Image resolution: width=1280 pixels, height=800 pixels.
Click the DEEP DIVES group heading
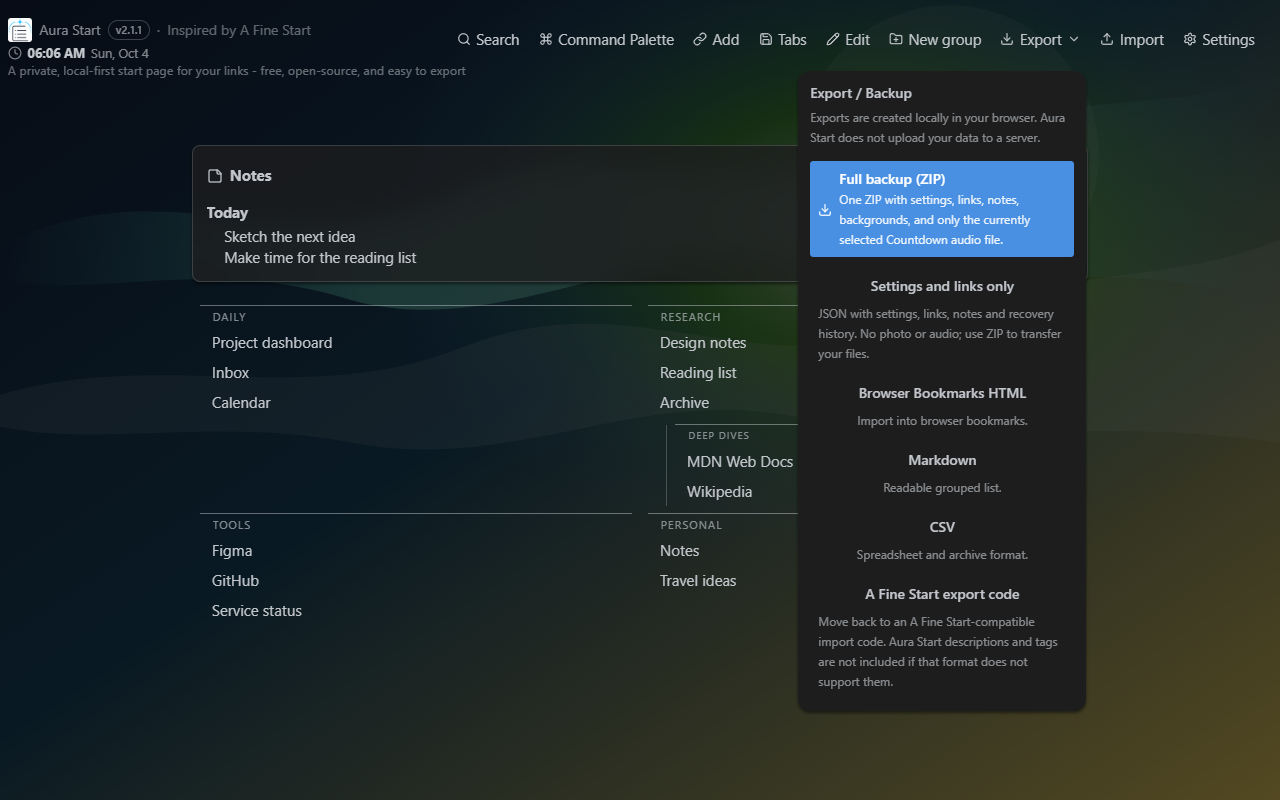pyautogui.click(x=719, y=436)
